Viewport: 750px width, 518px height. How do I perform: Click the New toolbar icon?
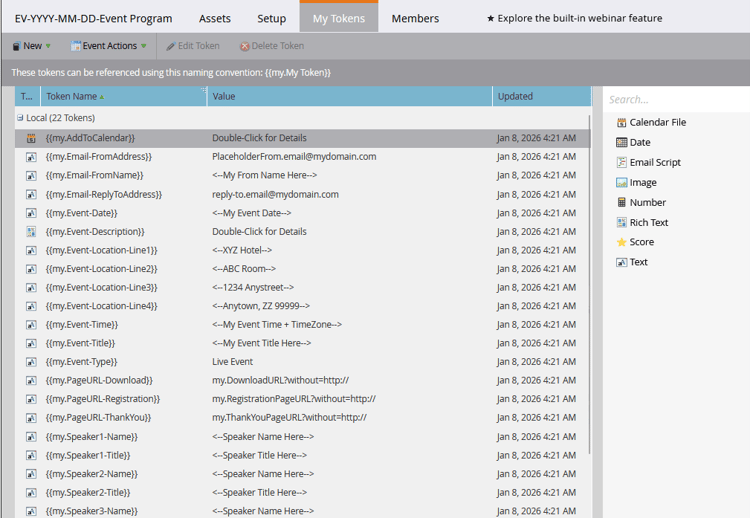coord(16,46)
